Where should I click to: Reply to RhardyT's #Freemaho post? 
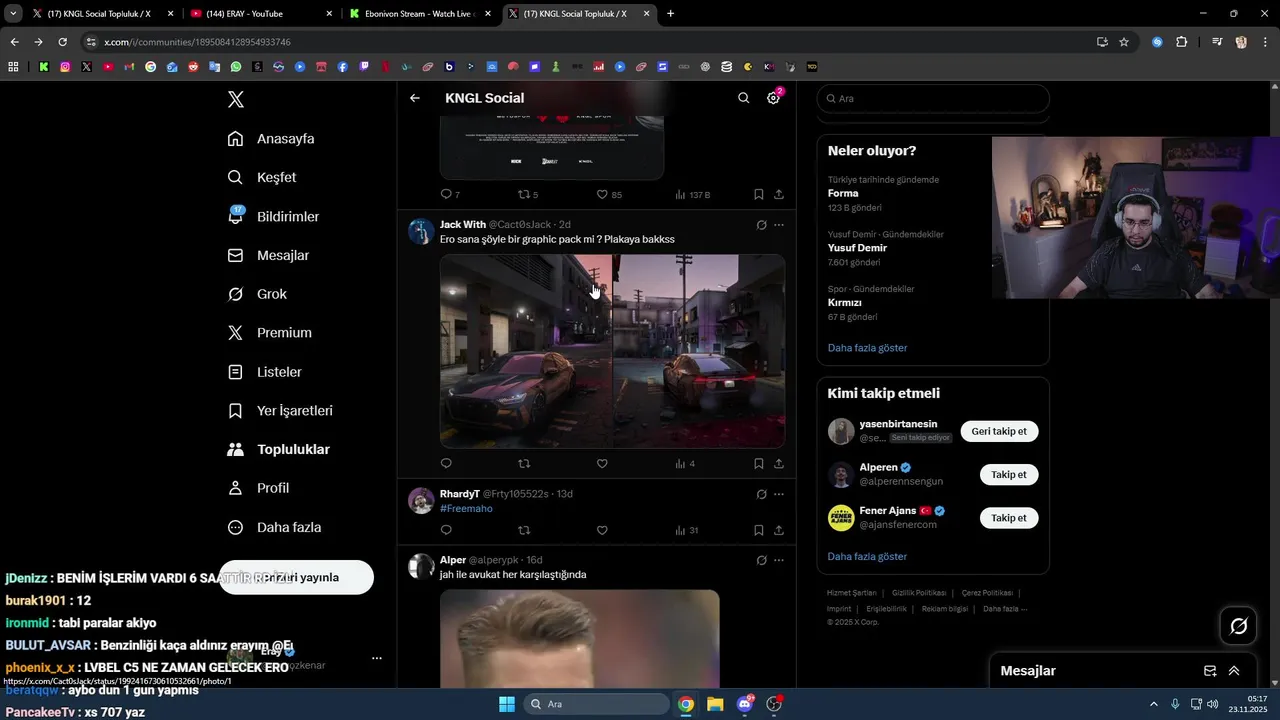pos(446,530)
